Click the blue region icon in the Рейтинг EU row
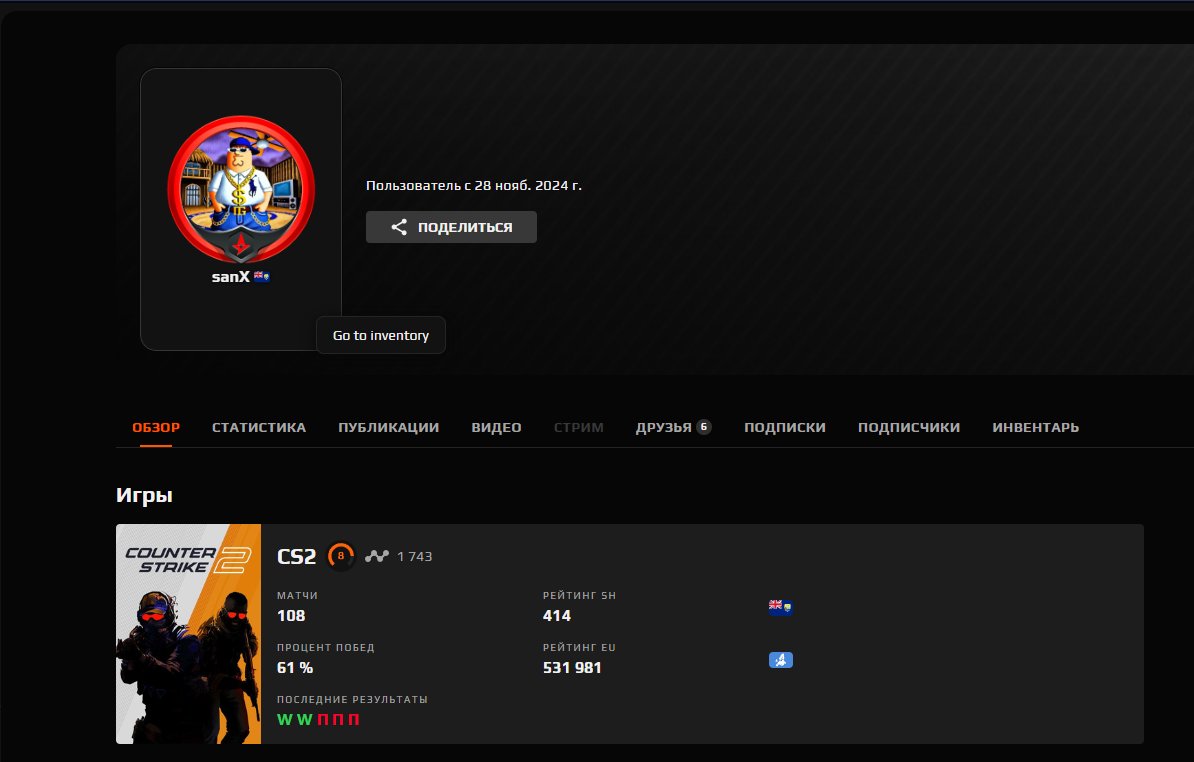Viewport: 1194px width, 762px height. (x=780, y=660)
